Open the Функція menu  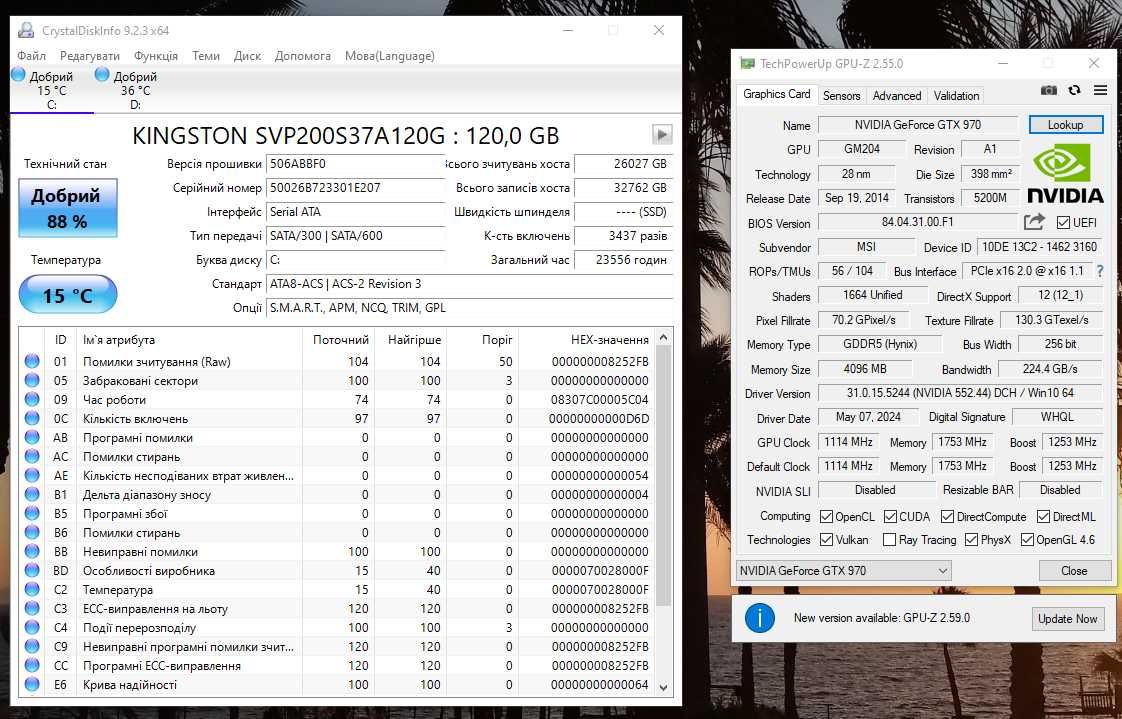coord(156,56)
